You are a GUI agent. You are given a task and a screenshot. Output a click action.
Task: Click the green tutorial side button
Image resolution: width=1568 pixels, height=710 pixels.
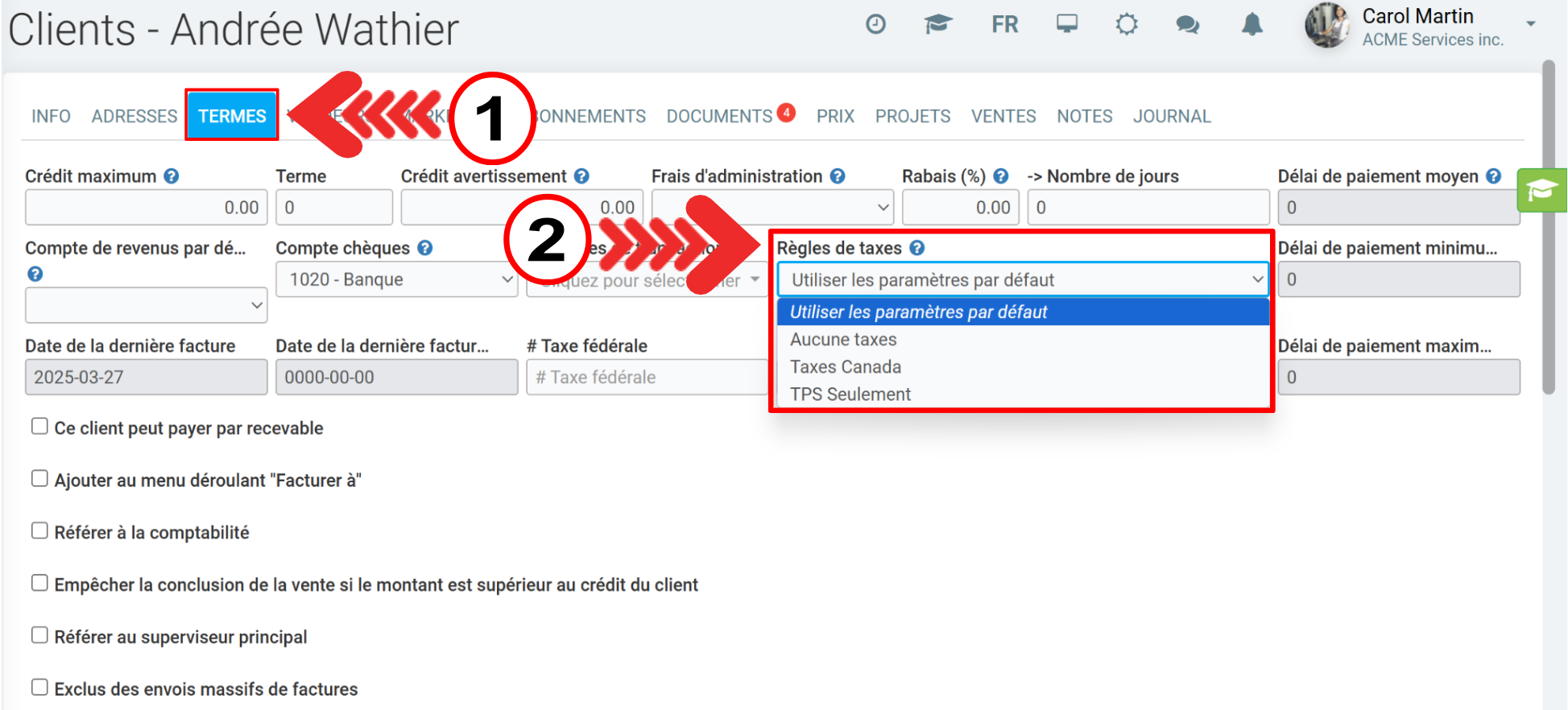(1541, 191)
